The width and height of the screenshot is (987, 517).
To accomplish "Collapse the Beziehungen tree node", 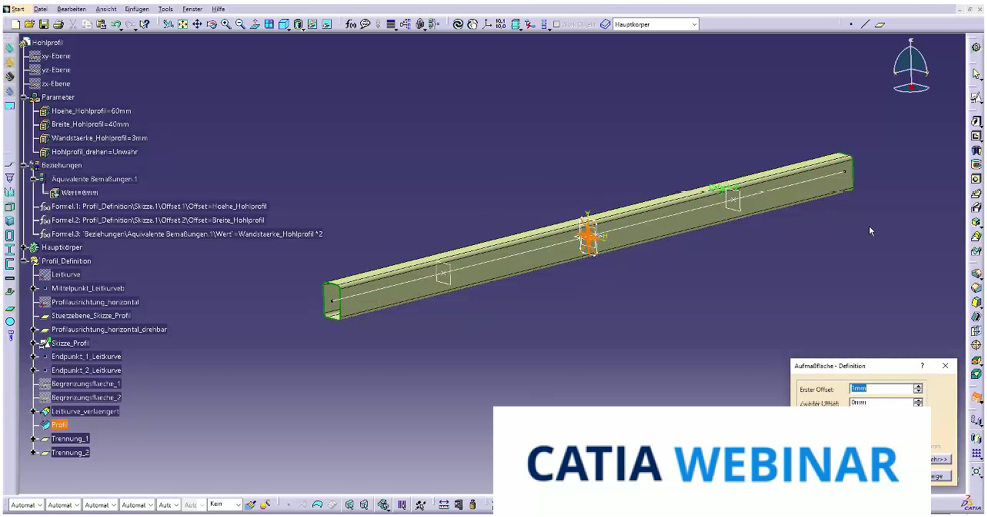I will point(25,166).
